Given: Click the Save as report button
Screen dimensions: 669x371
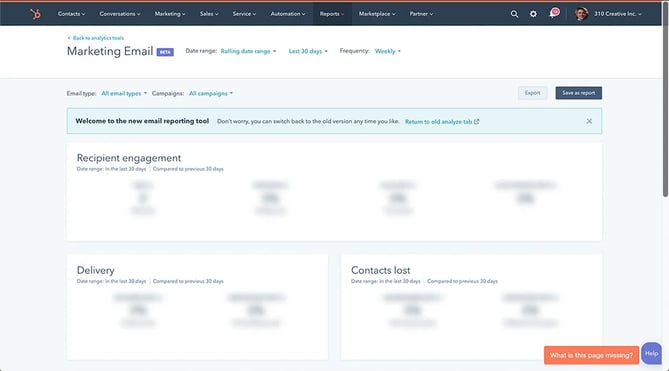Looking at the screenshot, I should tap(579, 93).
